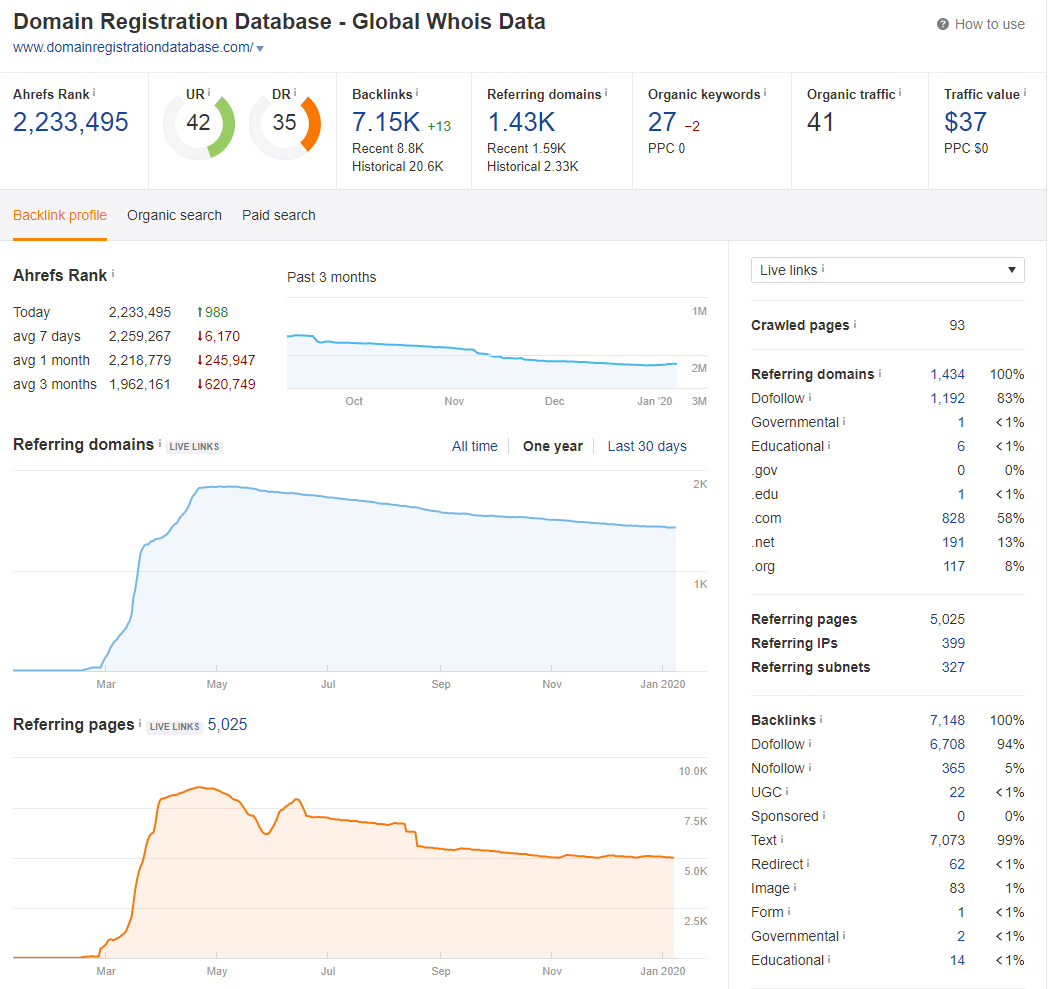Click info icon beside DR gauge label
This screenshot has height=989, width=1061.
pyautogui.click(x=295, y=93)
